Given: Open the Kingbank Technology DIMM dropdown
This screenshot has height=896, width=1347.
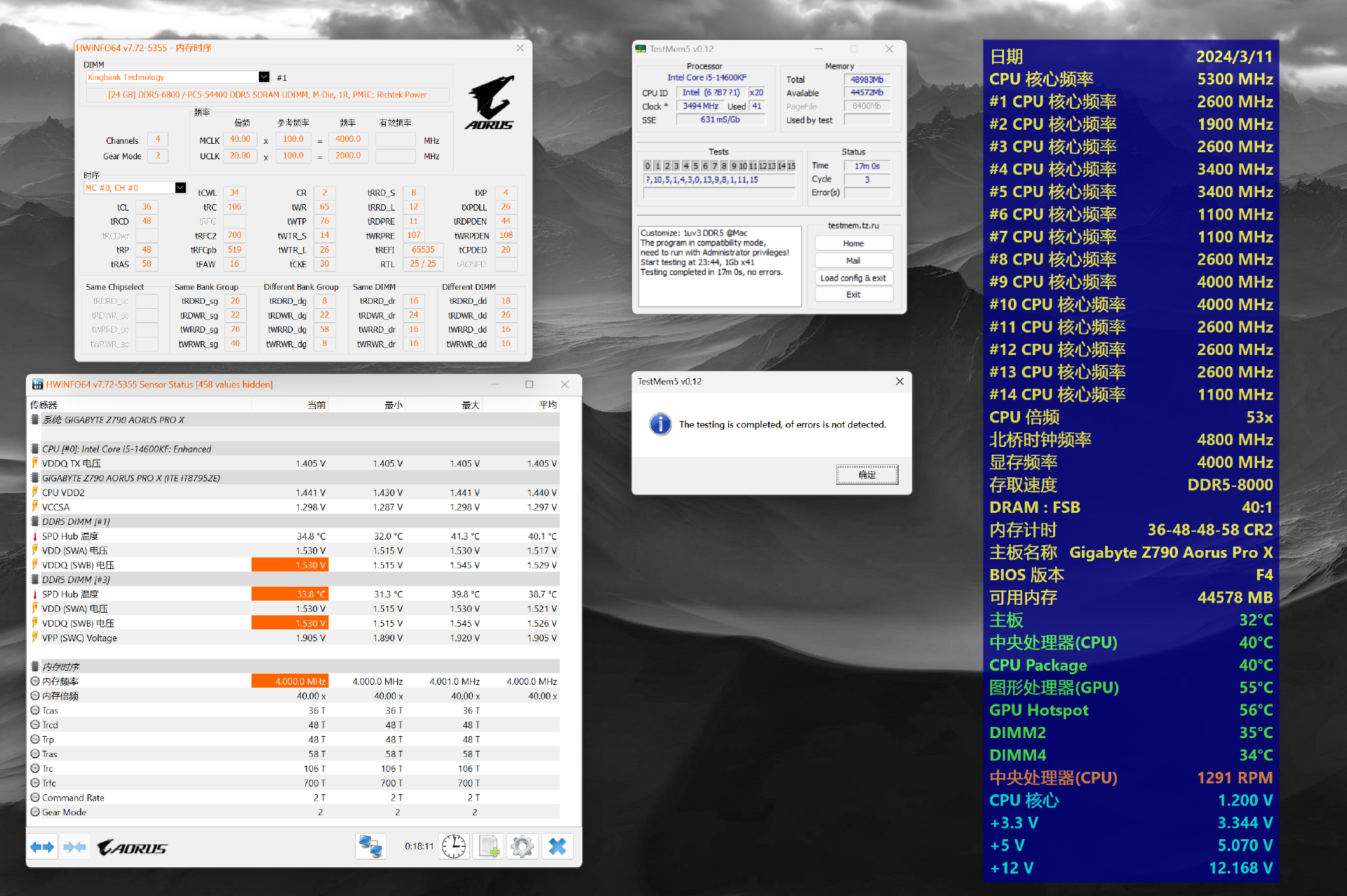Looking at the screenshot, I should (264, 77).
